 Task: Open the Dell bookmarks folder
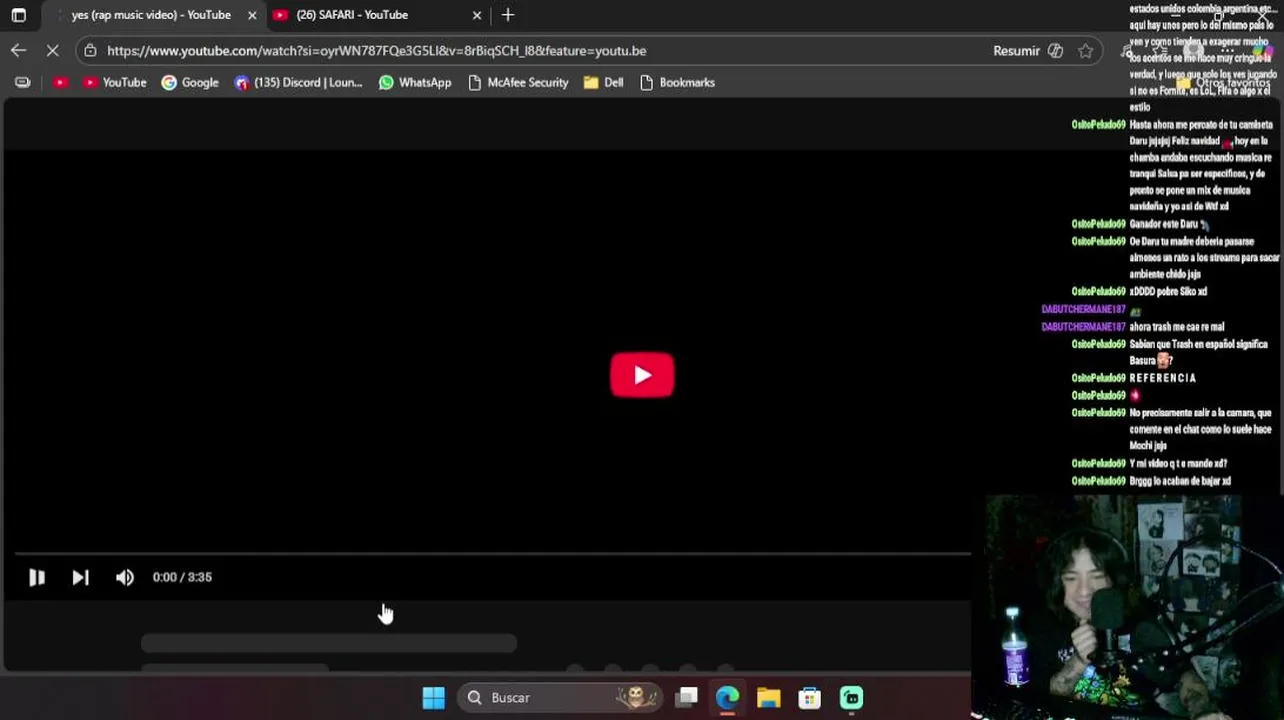pos(603,82)
